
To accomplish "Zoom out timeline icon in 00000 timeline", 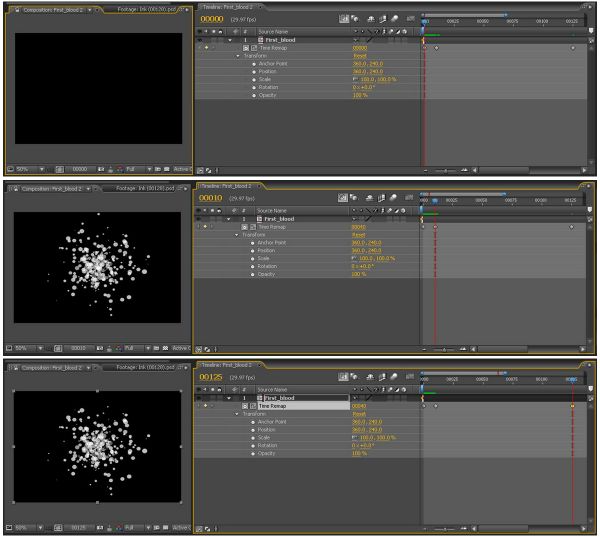I will pos(426,170).
